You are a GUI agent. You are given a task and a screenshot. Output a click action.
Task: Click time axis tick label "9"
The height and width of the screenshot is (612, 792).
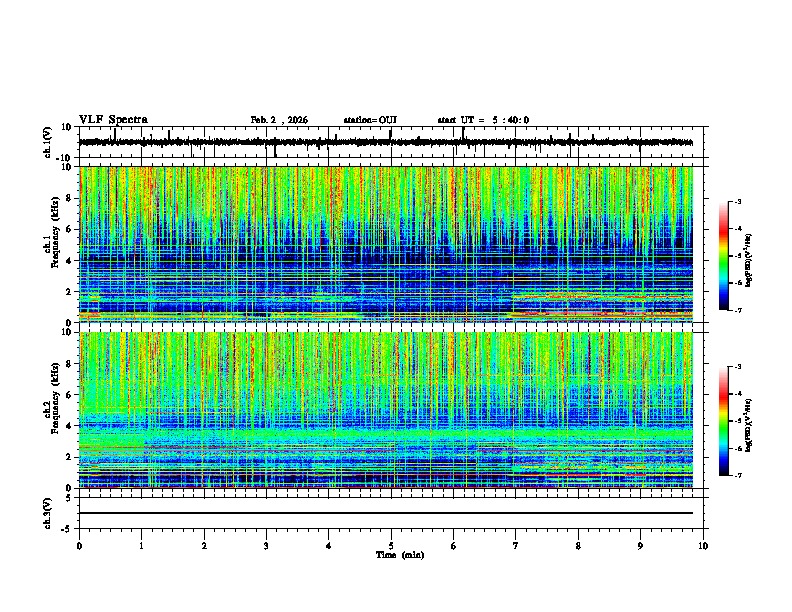(640, 546)
